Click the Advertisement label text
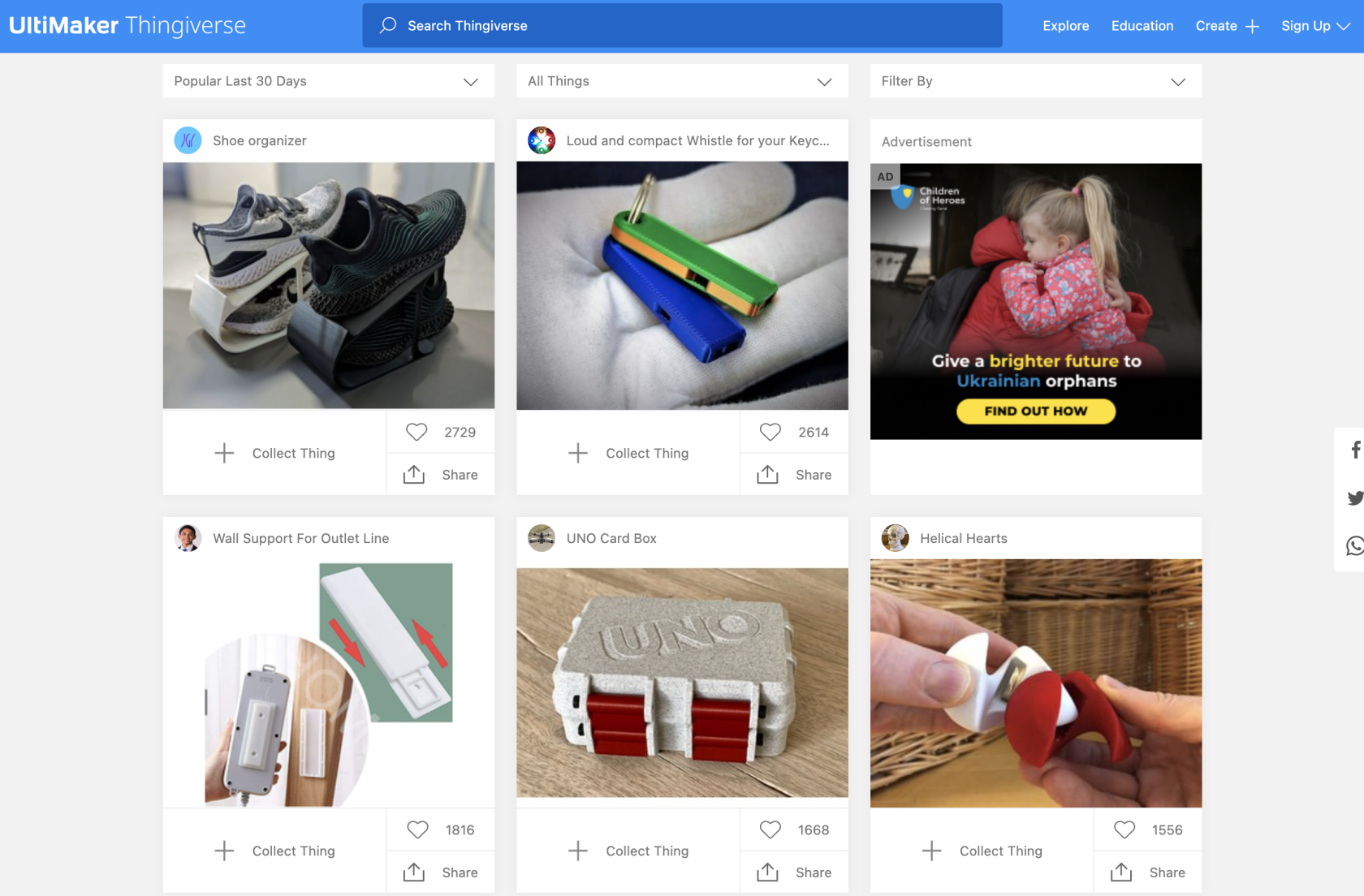 point(926,141)
